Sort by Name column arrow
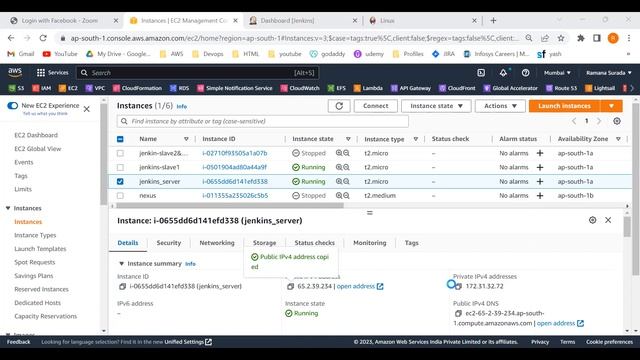 [186, 139]
